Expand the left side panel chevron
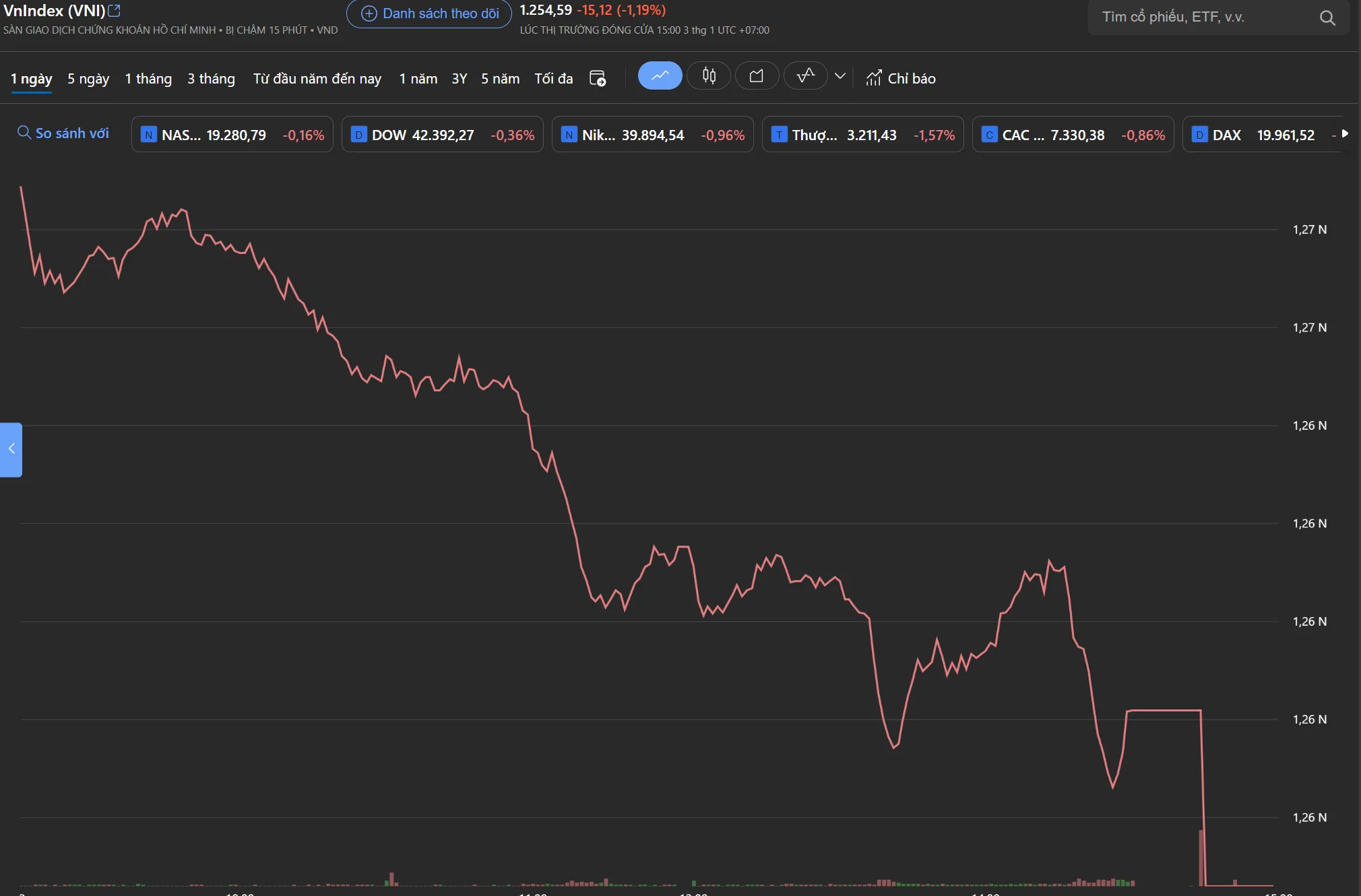The width and height of the screenshot is (1361, 896). pyautogui.click(x=11, y=449)
